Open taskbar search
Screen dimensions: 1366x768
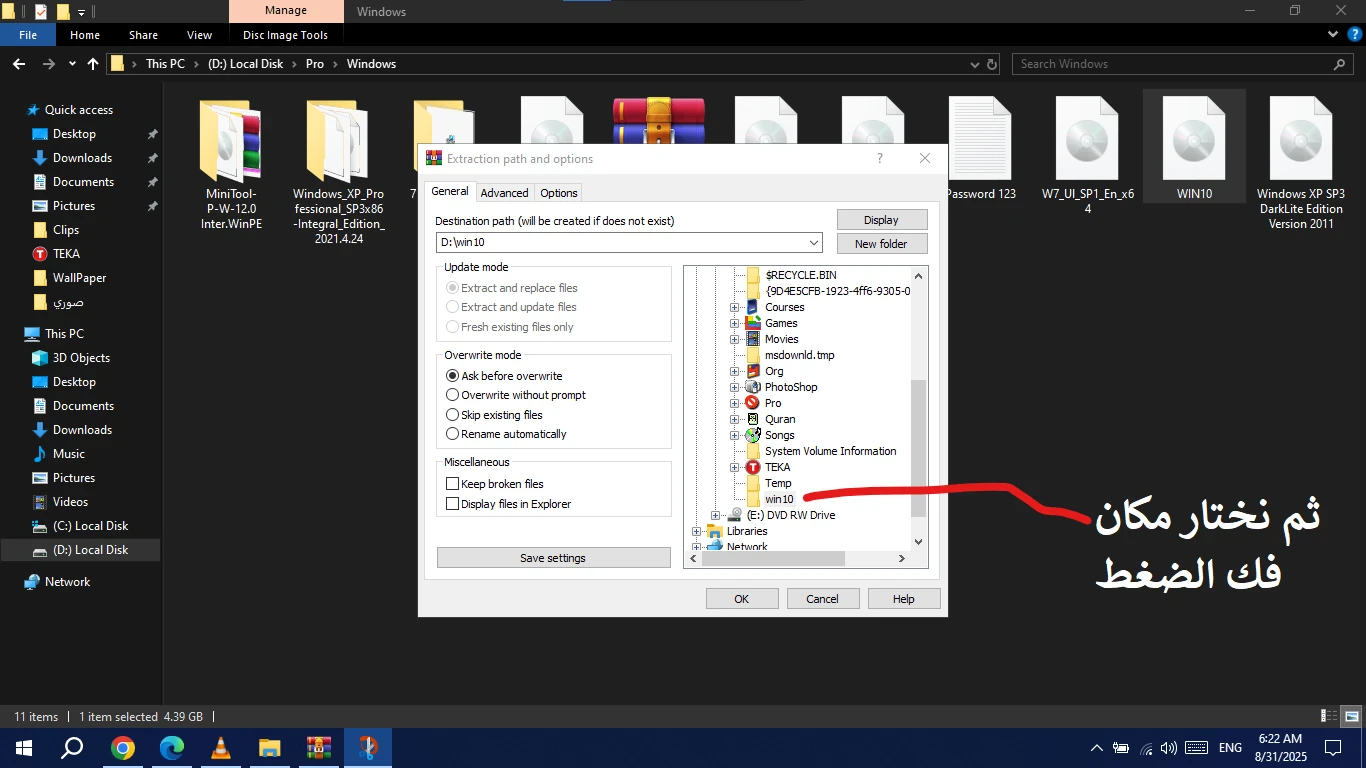pos(73,748)
